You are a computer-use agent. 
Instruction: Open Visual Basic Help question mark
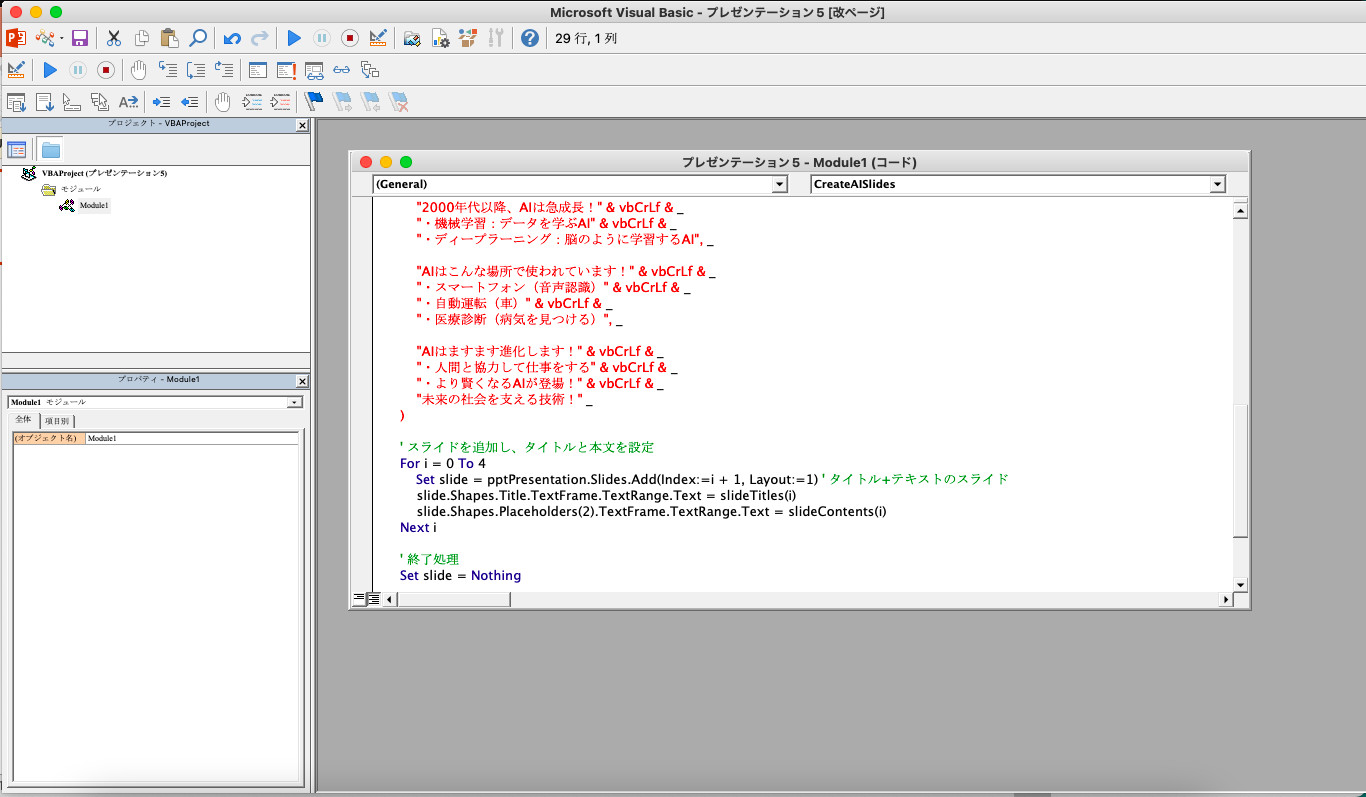click(530, 38)
